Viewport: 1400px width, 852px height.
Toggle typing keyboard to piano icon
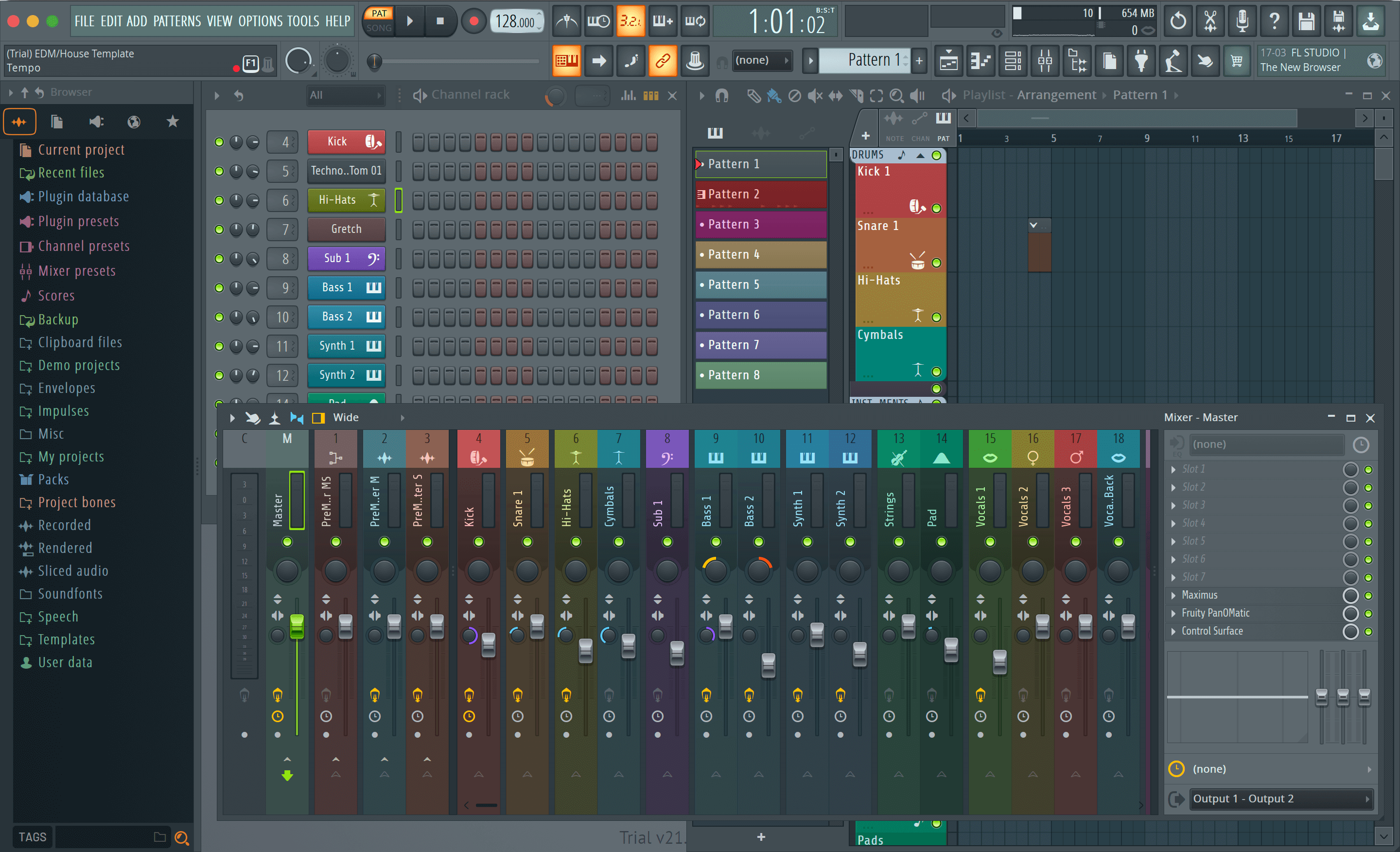566,60
